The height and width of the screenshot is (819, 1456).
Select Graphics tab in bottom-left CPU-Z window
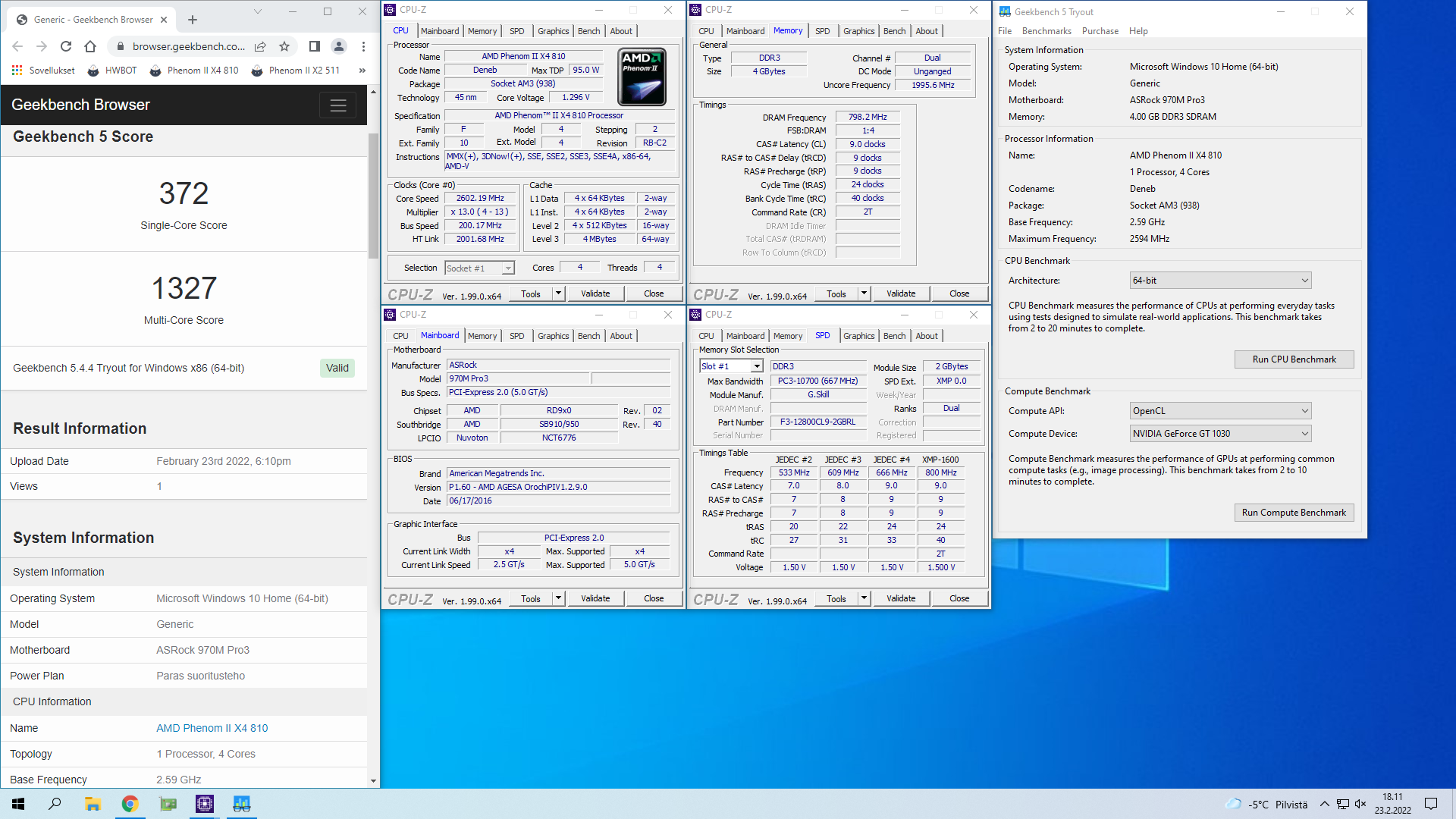(554, 336)
